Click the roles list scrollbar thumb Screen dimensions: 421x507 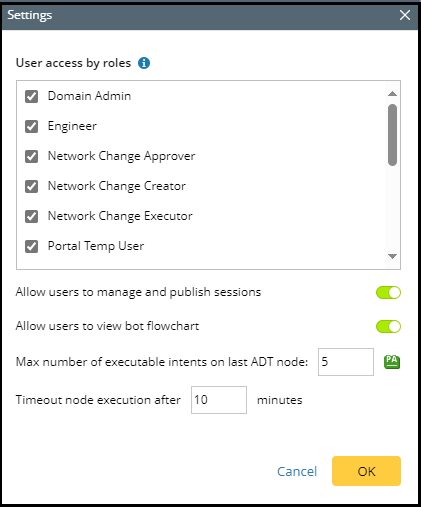(392, 135)
